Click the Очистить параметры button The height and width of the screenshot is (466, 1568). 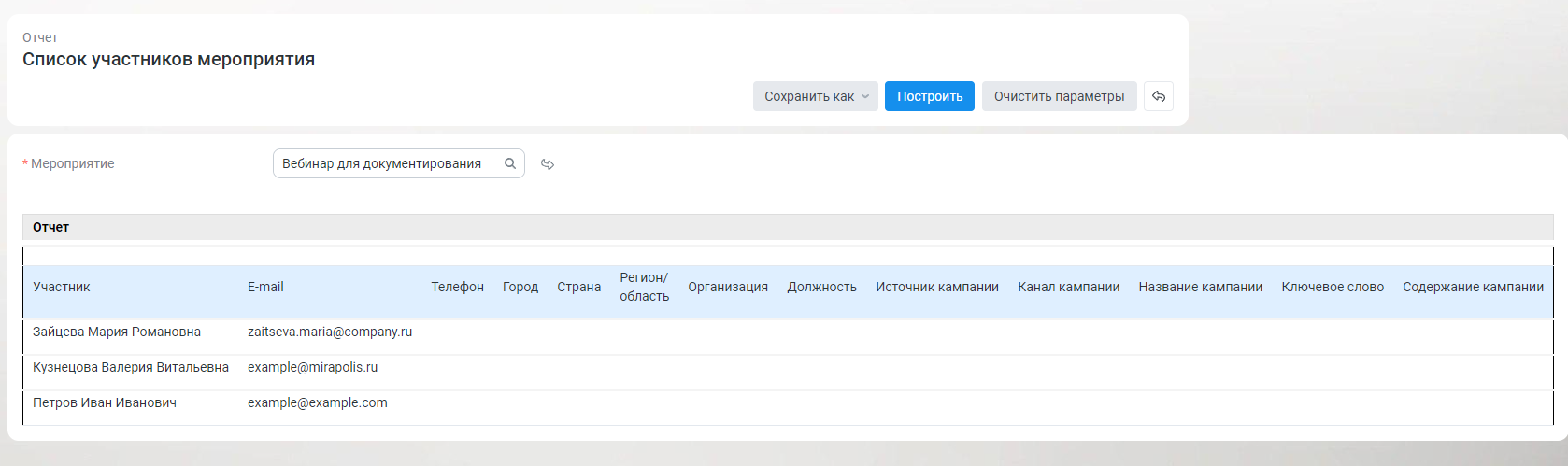click(1060, 96)
